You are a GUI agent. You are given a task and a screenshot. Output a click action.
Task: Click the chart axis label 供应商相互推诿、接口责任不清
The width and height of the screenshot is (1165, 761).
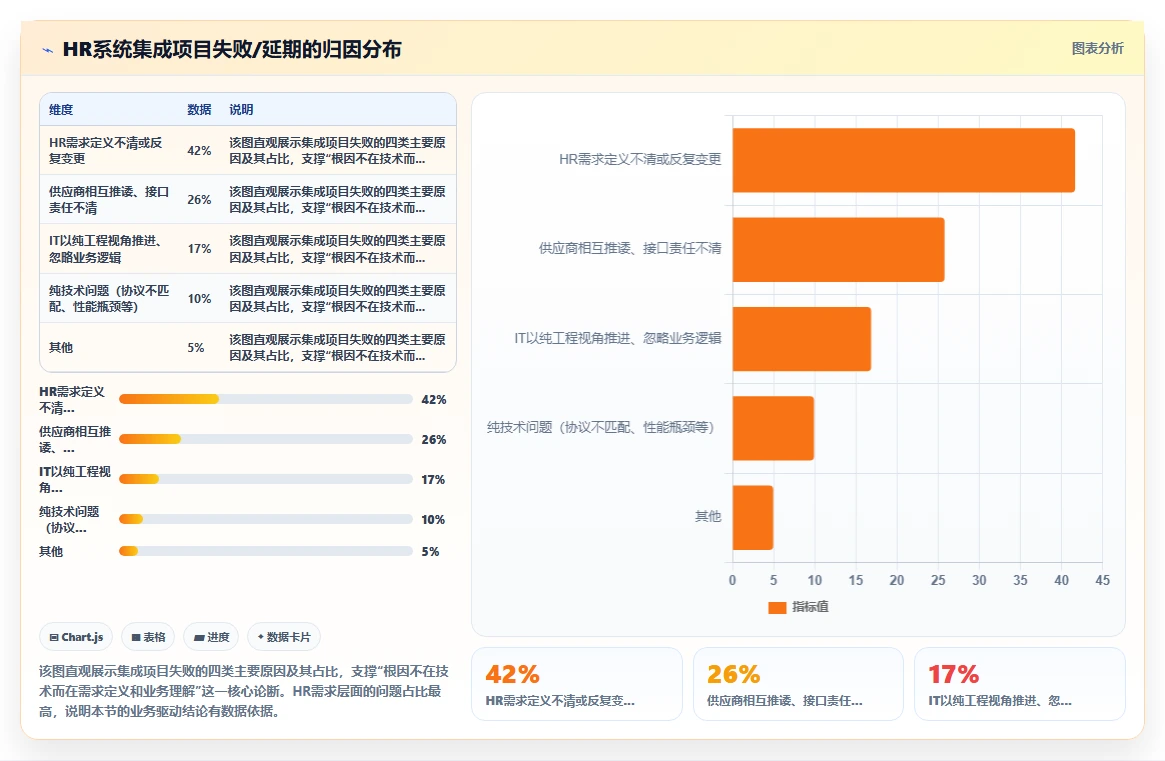[x=630, y=248]
